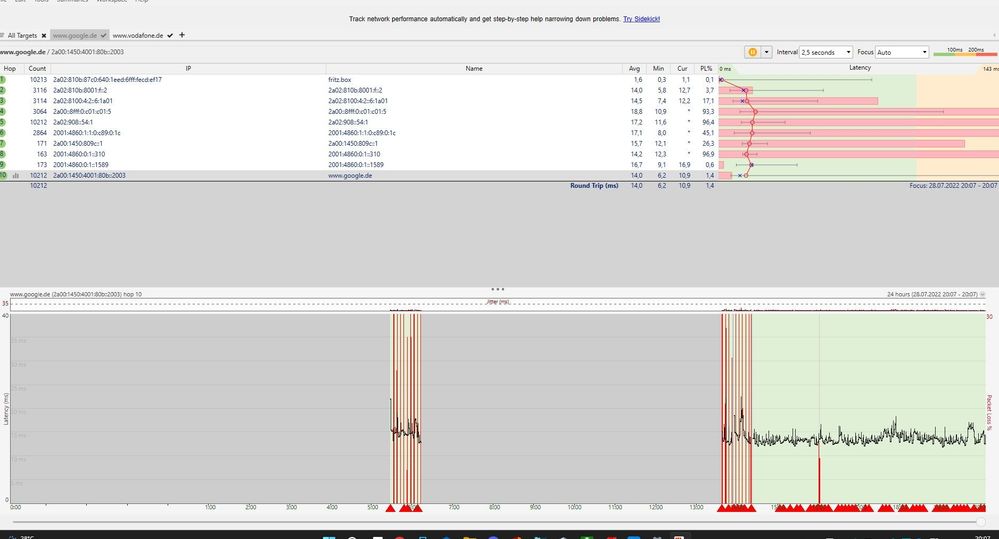Image resolution: width=999 pixels, height=539 pixels.
Task: Click the Focus date range label 28.07.2022
Action: (x=953, y=185)
